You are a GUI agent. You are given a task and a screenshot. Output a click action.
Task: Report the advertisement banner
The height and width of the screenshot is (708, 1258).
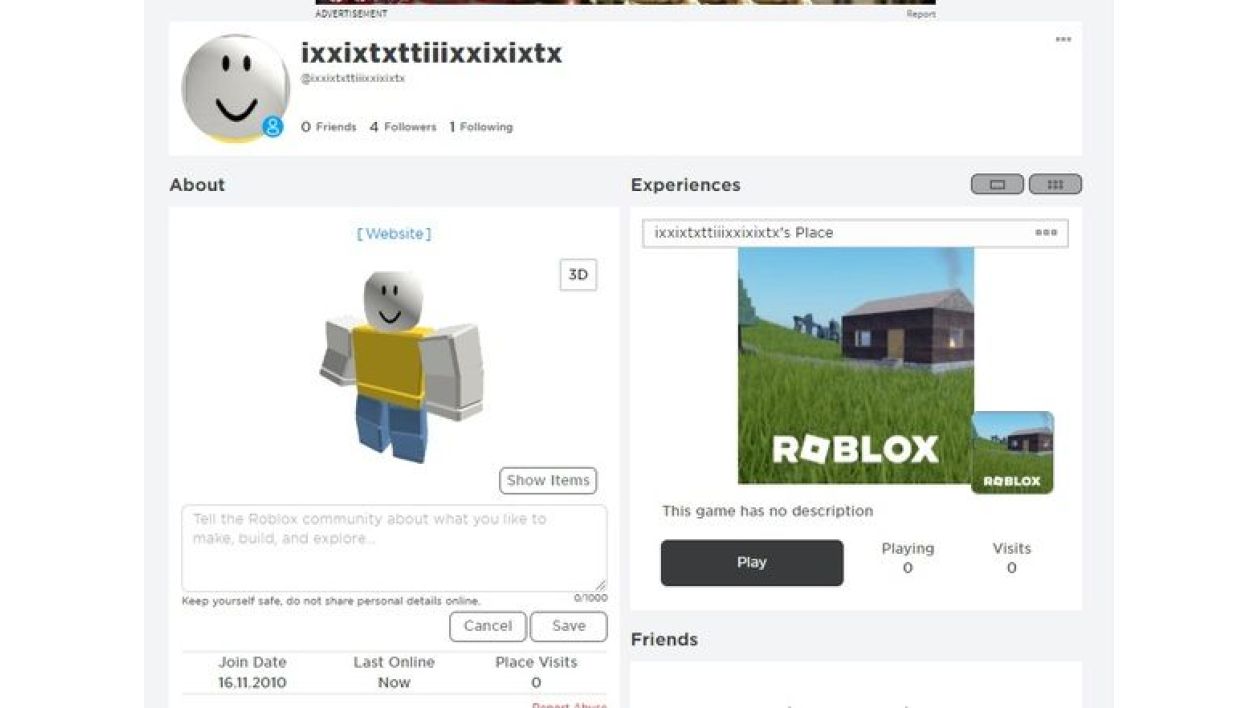coord(921,14)
